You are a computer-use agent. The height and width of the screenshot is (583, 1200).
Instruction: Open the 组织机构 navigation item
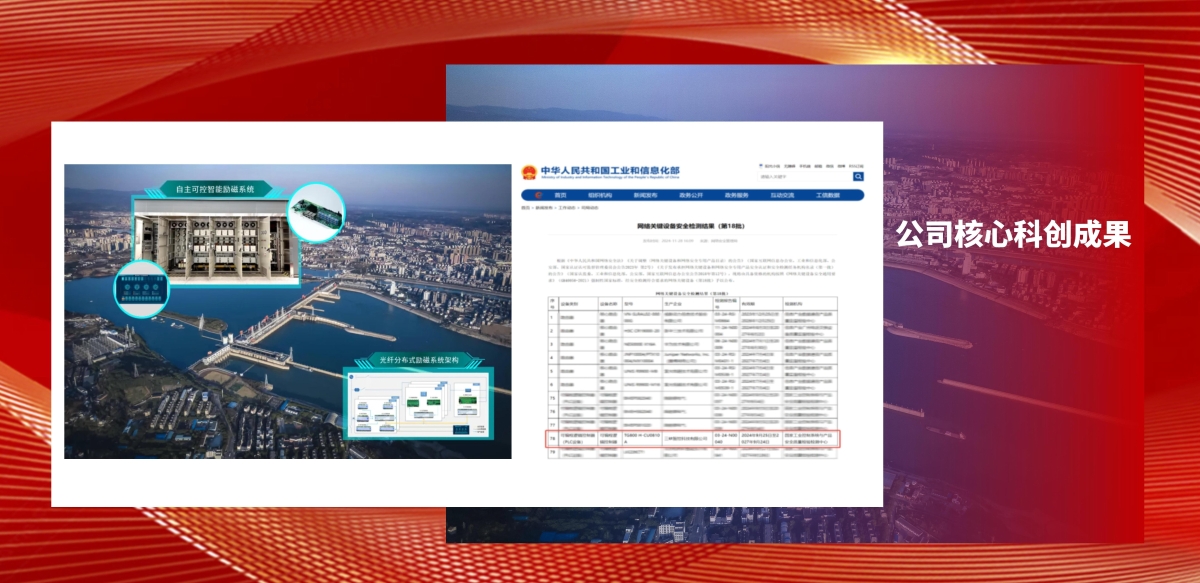(x=600, y=195)
